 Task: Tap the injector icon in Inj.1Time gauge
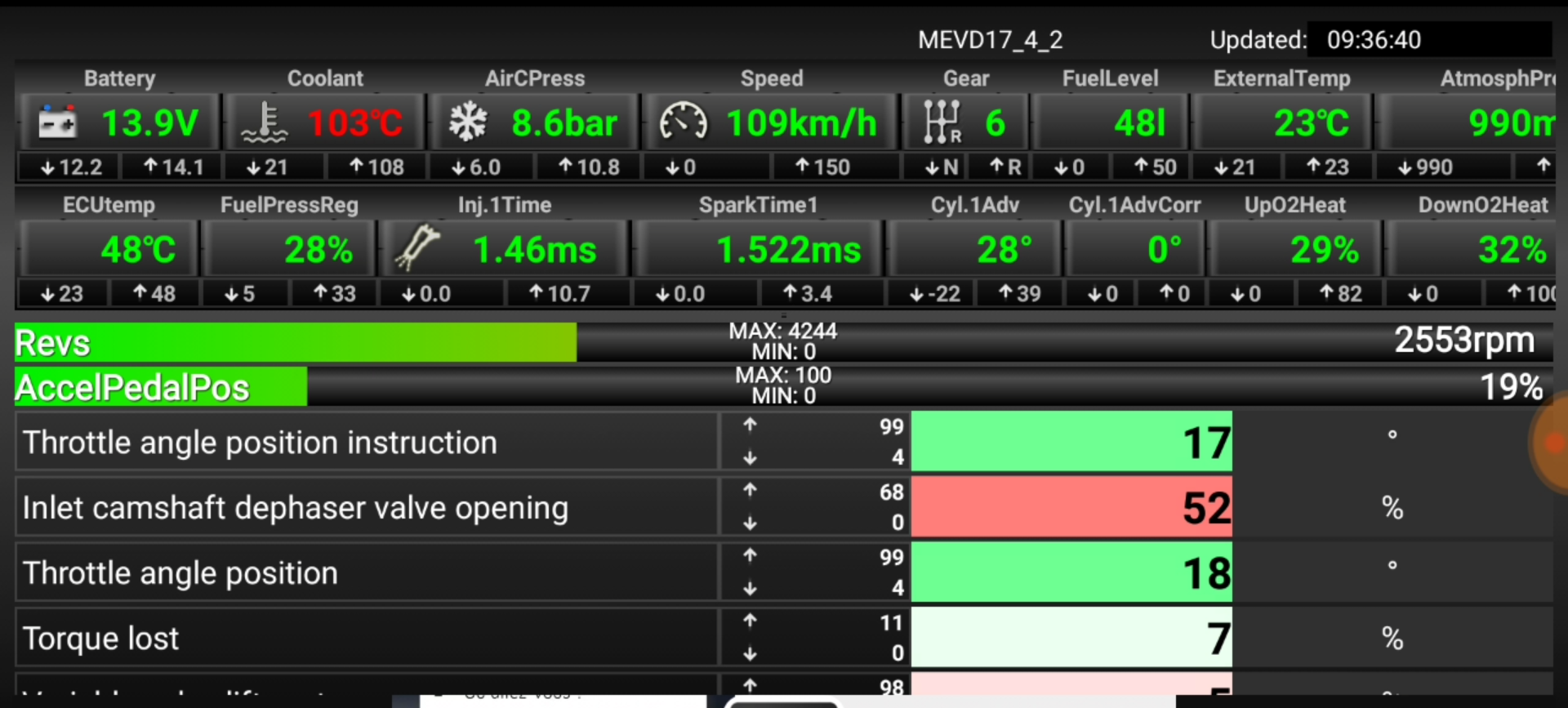point(416,249)
